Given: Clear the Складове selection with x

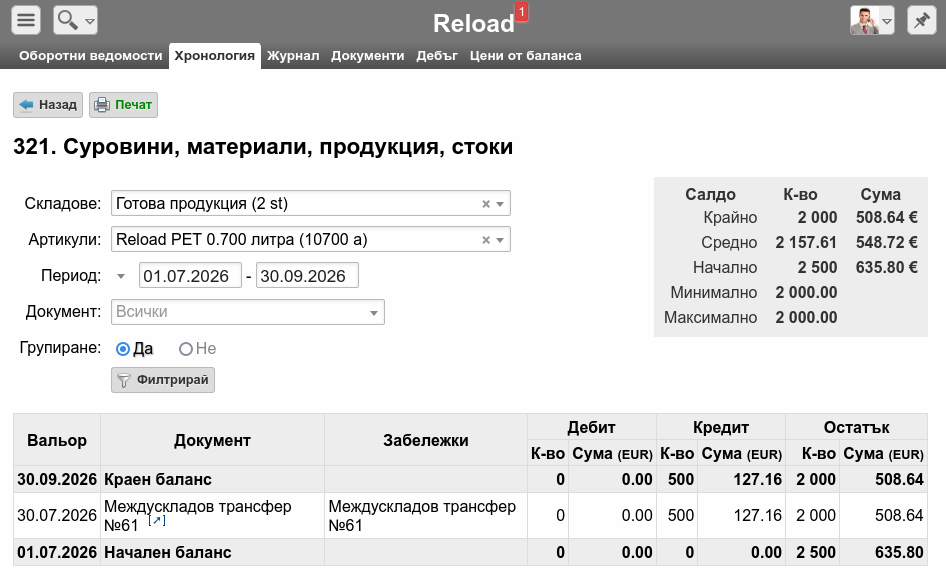Looking at the screenshot, I should (486, 204).
